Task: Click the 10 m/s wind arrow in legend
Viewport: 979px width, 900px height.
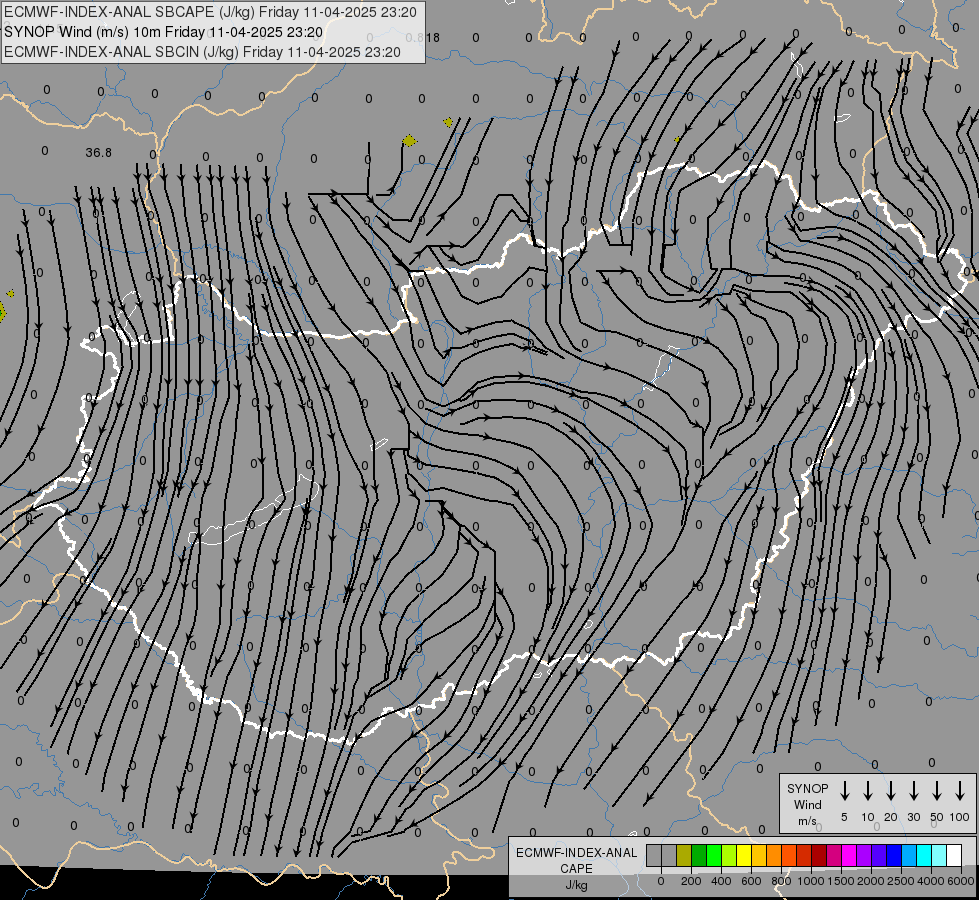Action: 868,791
